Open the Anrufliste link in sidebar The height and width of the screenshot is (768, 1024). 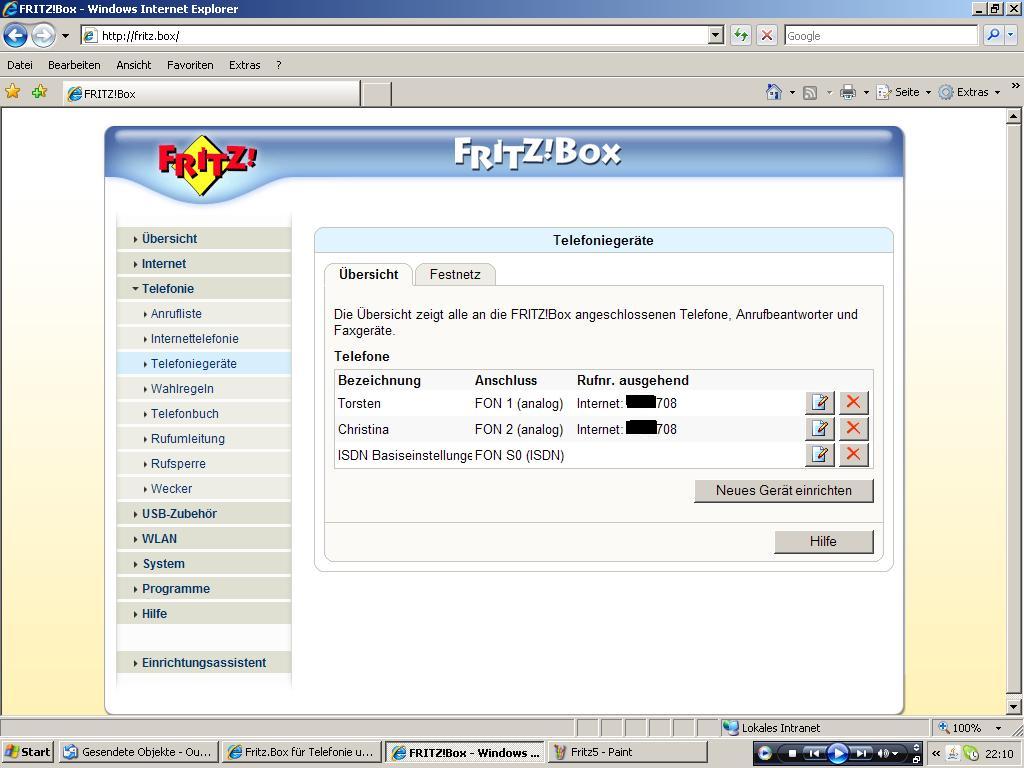tap(176, 314)
